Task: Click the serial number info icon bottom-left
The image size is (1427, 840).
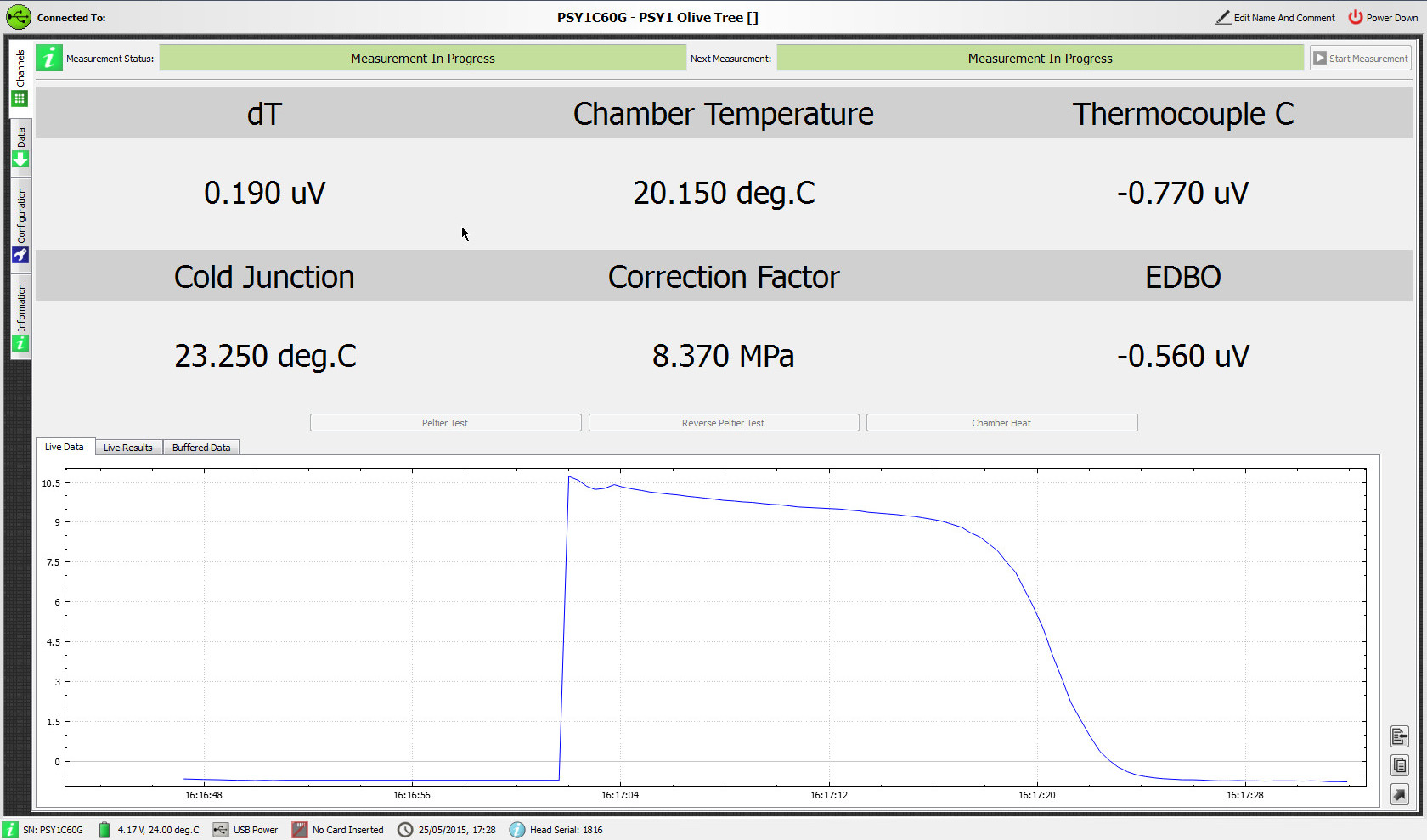Action: tap(10, 830)
